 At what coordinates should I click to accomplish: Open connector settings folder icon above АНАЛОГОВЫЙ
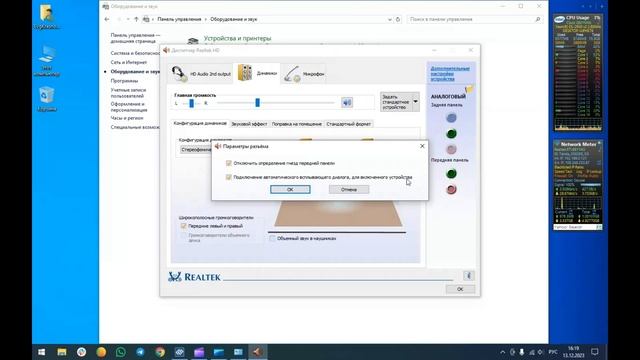469,89
